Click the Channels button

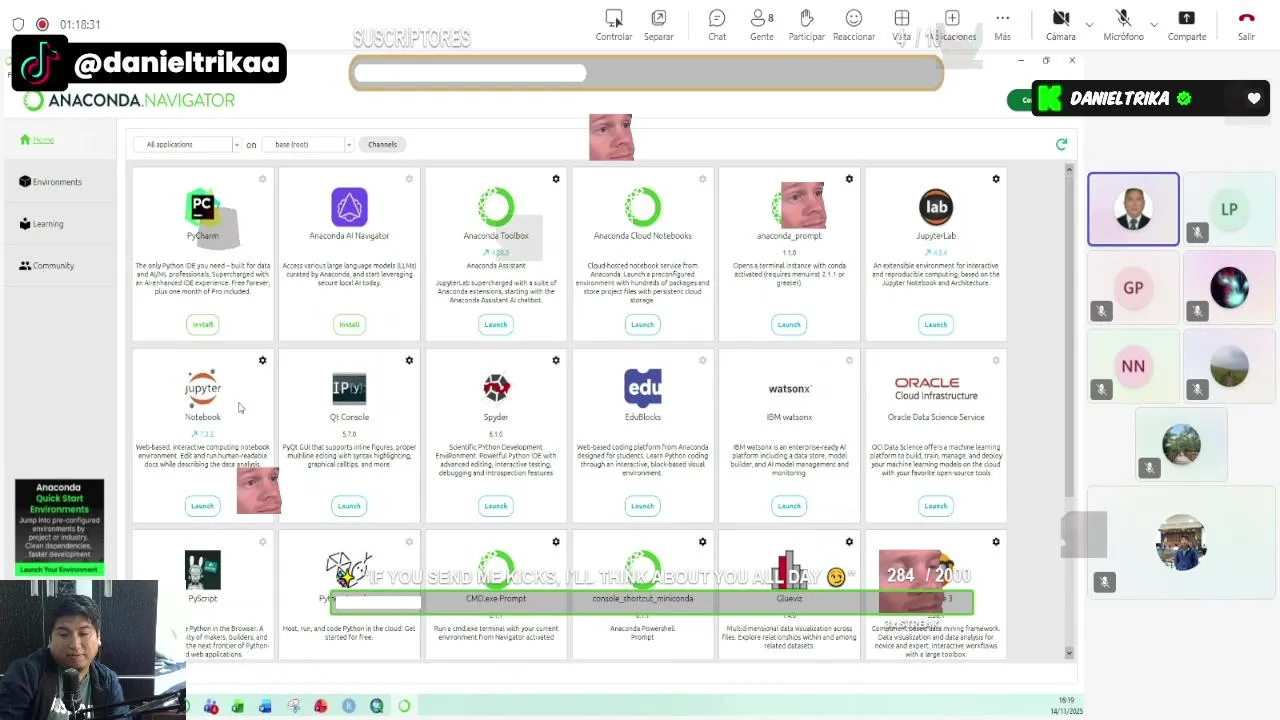point(382,145)
